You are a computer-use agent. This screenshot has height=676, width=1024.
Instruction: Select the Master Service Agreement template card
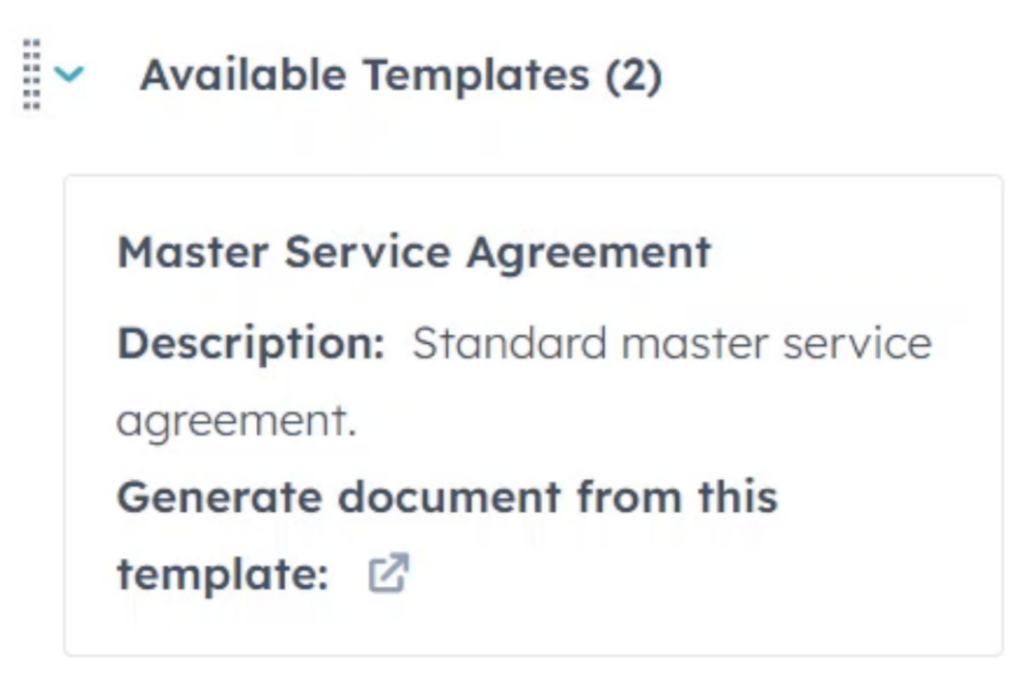point(534,415)
